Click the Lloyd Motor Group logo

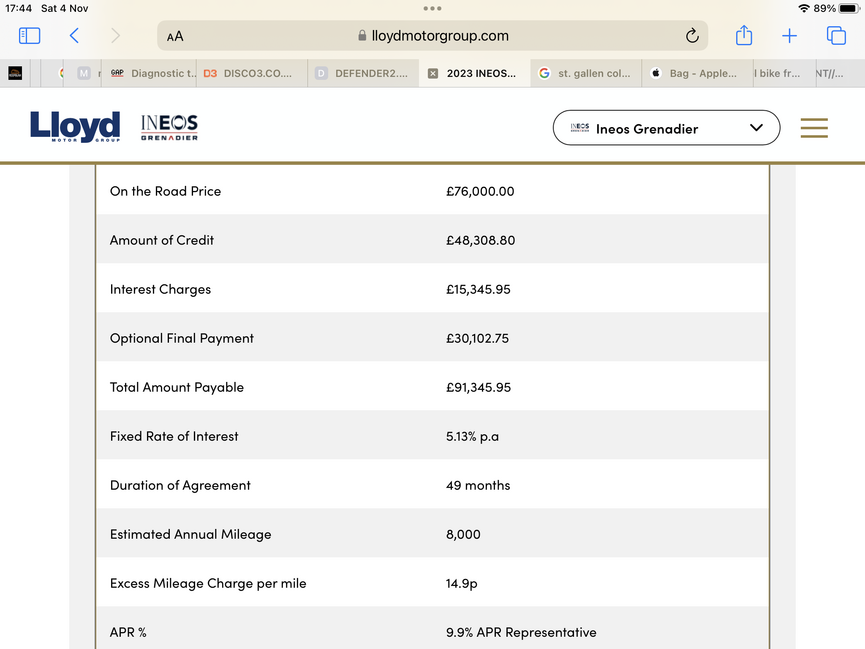(75, 126)
